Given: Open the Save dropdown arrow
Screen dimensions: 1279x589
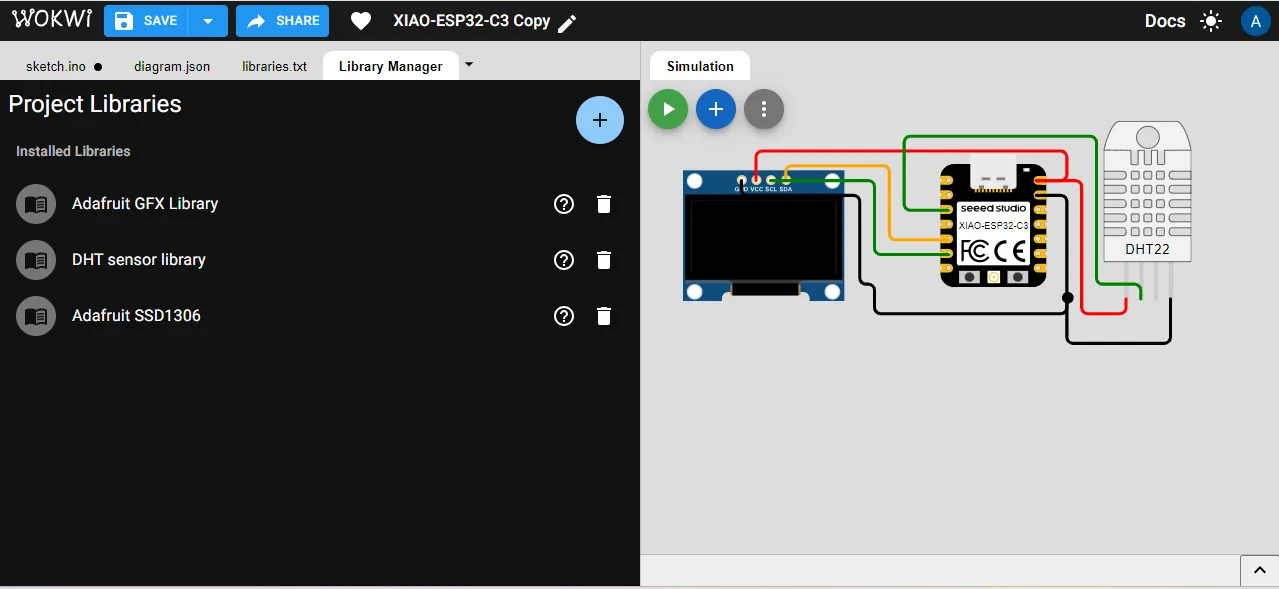Looking at the screenshot, I should coord(209,21).
